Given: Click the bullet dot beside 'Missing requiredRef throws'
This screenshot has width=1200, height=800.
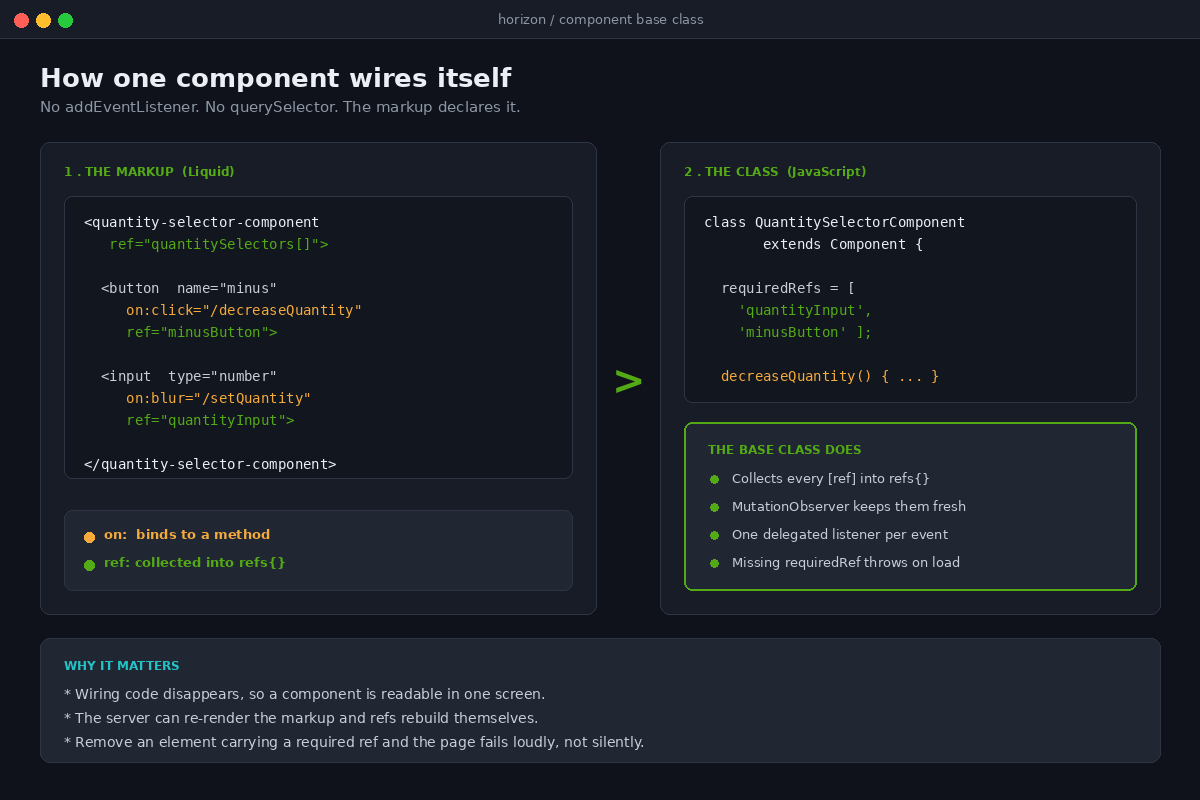Looking at the screenshot, I should tap(714, 563).
